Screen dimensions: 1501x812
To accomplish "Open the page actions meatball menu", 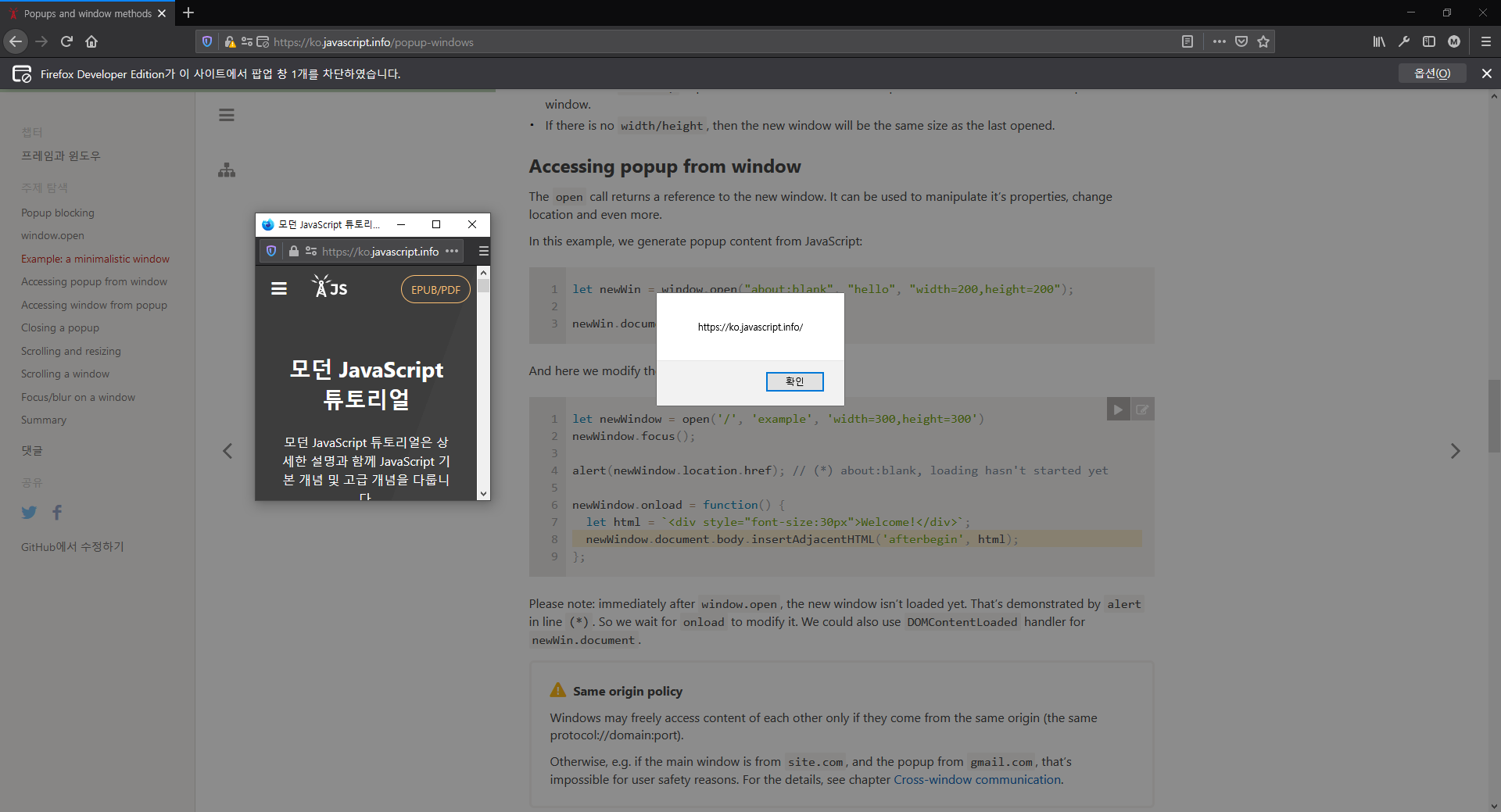I will pyautogui.click(x=1220, y=41).
